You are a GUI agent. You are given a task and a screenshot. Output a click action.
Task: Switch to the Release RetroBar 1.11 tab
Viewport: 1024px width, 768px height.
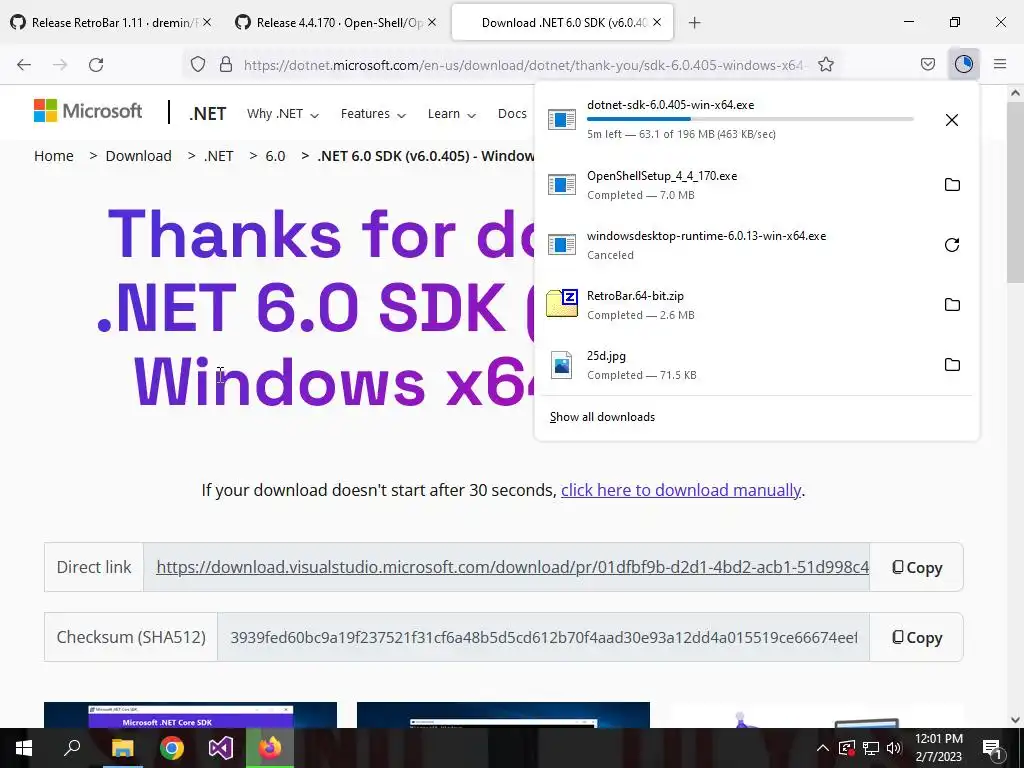[x=110, y=22]
